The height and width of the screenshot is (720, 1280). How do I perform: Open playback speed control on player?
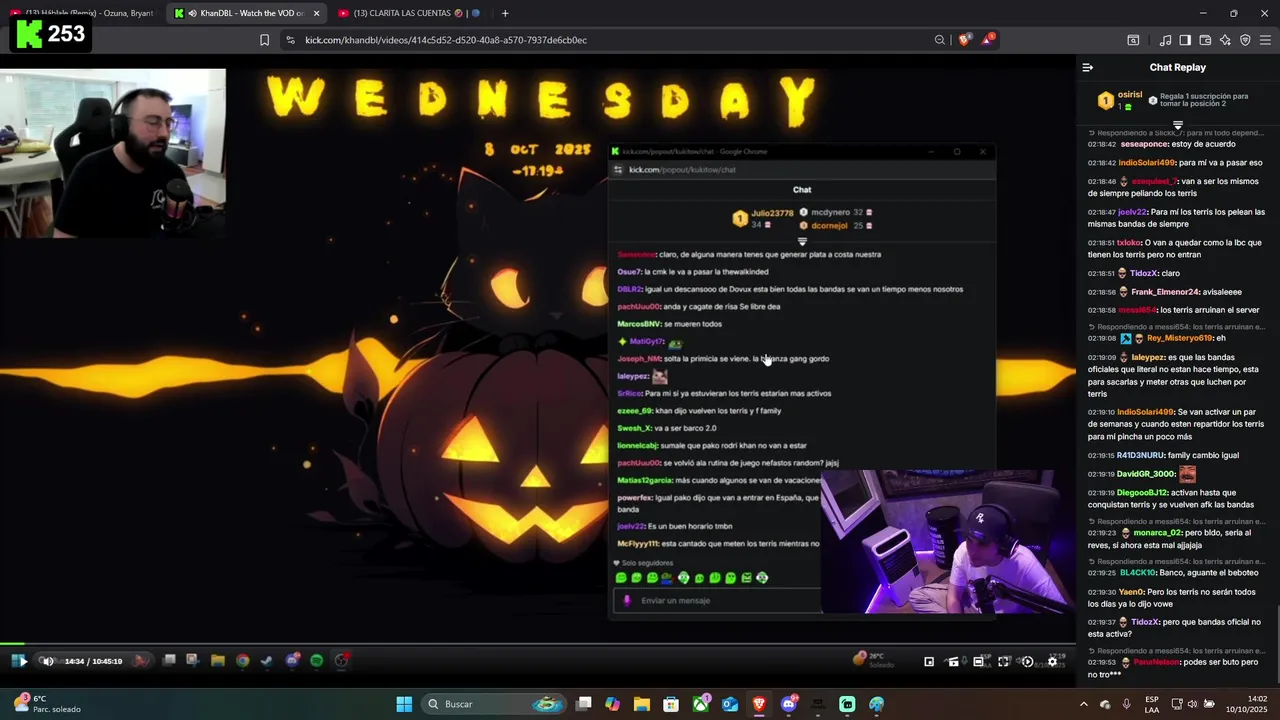point(1027,661)
